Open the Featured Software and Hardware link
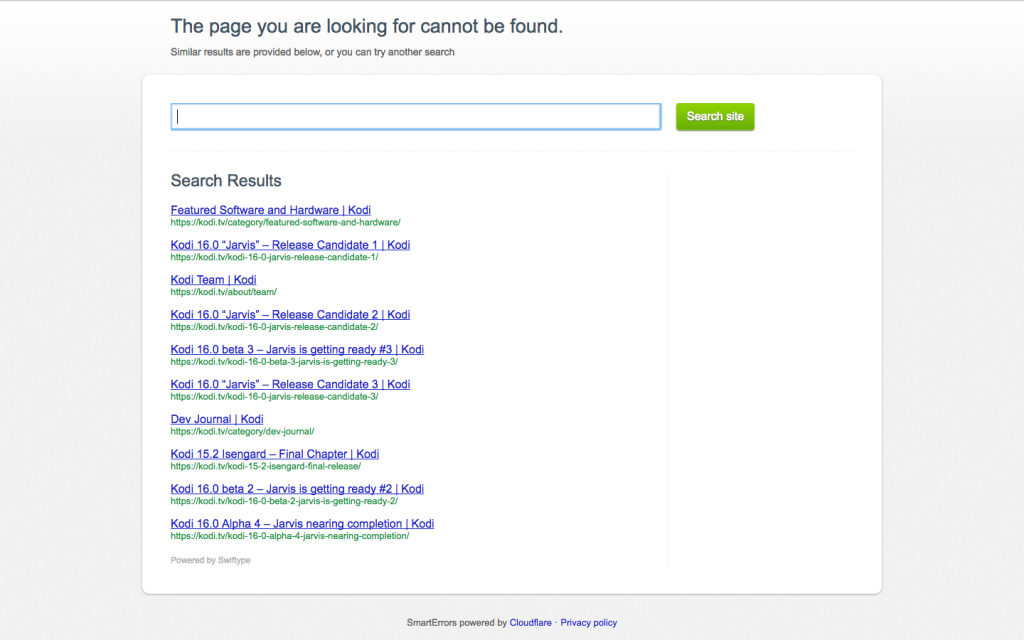Image resolution: width=1024 pixels, height=640 pixels. click(x=270, y=210)
